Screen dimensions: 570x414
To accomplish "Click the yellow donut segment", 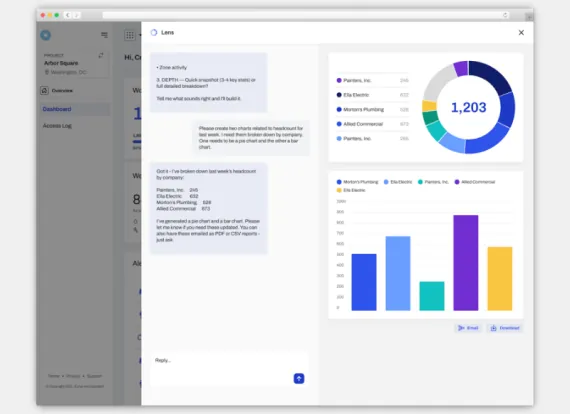I will point(429,106).
